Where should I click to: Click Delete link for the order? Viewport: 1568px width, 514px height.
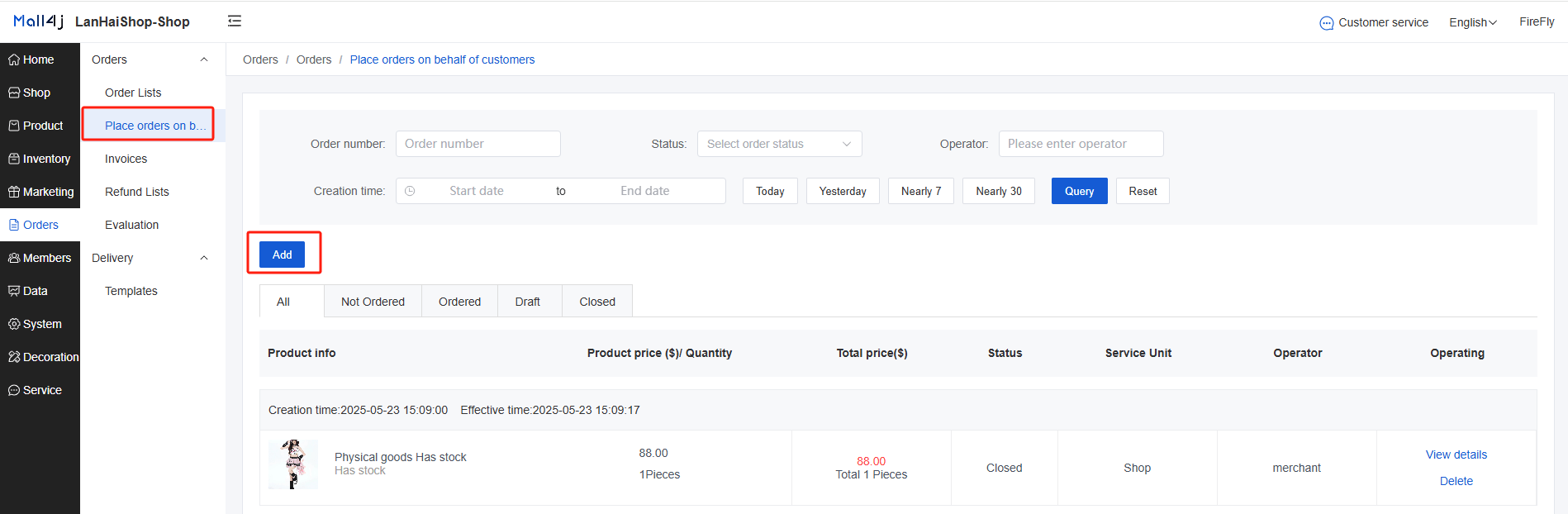tap(1456, 481)
